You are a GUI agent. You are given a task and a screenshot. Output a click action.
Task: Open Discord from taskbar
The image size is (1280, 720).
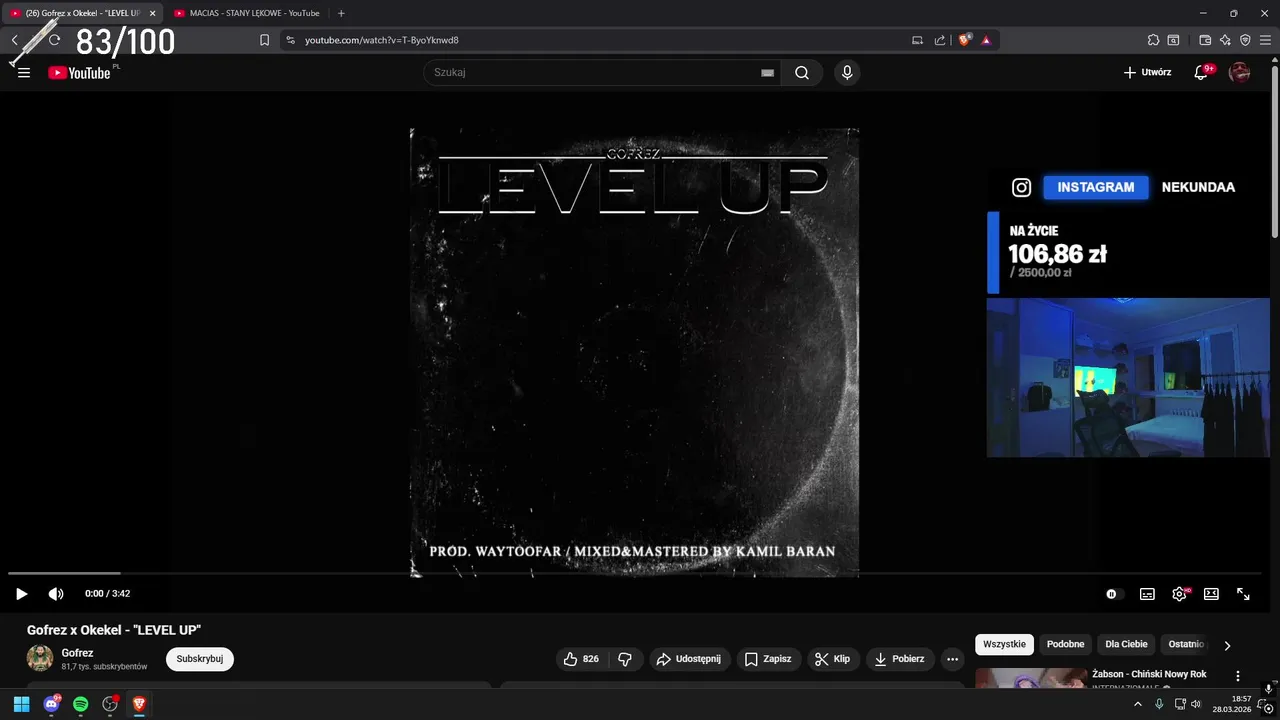click(x=51, y=704)
